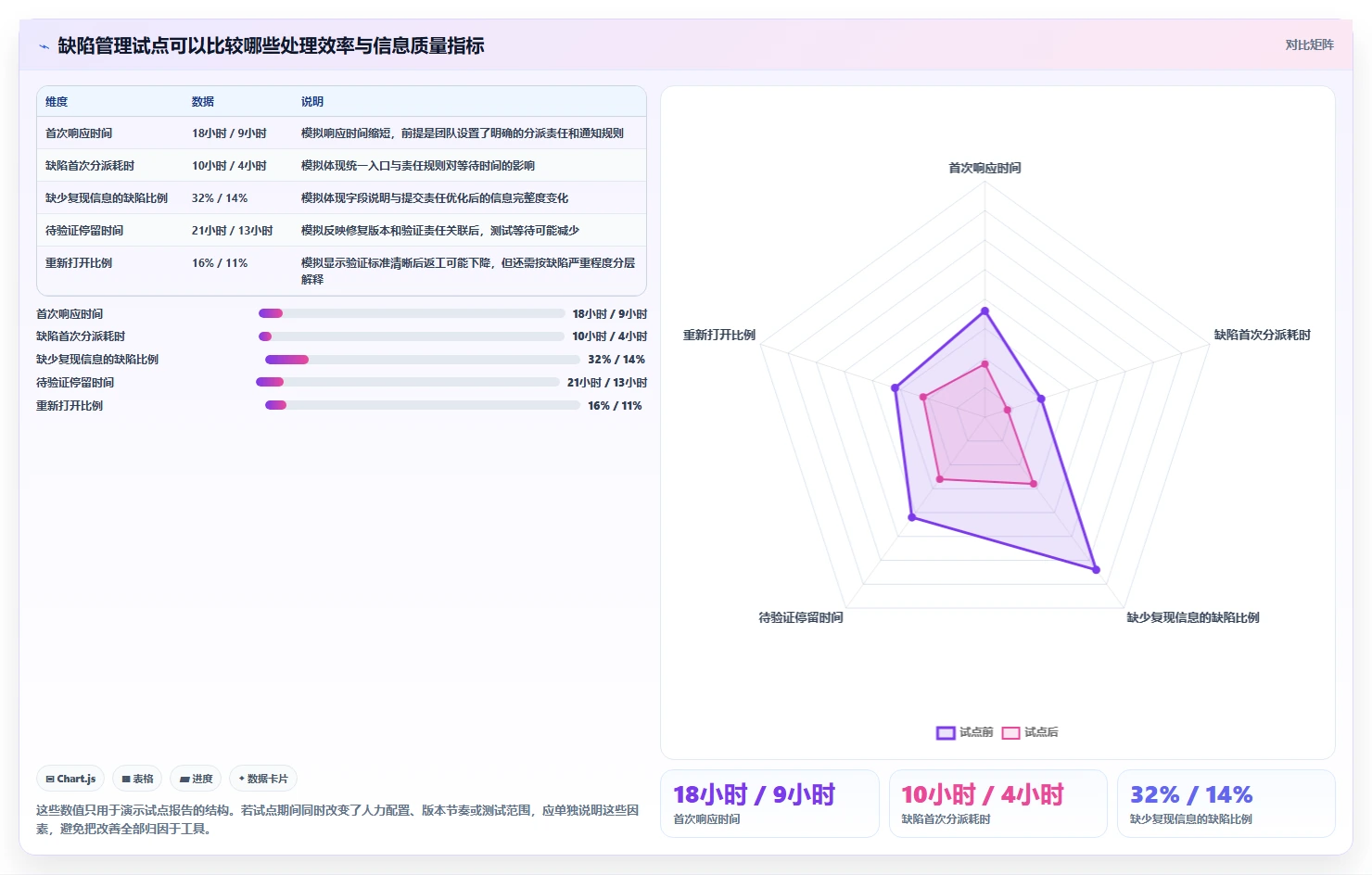The width and height of the screenshot is (1372, 875).
Task: Click radar axis label 首次响应时间
Action: 985,168
